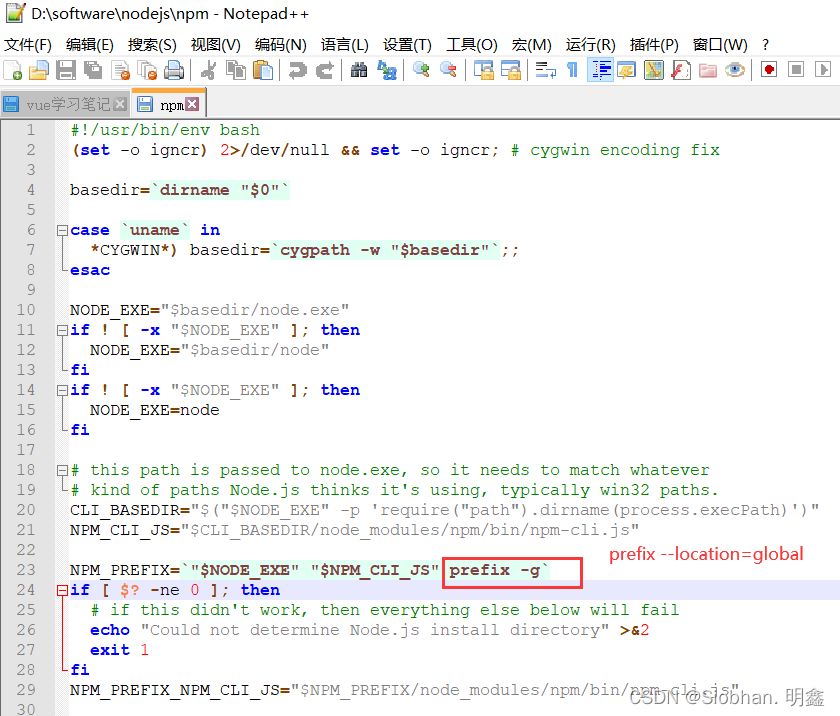Click the New file toolbar icon
This screenshot has width=840, height=716.
(13, 70)
